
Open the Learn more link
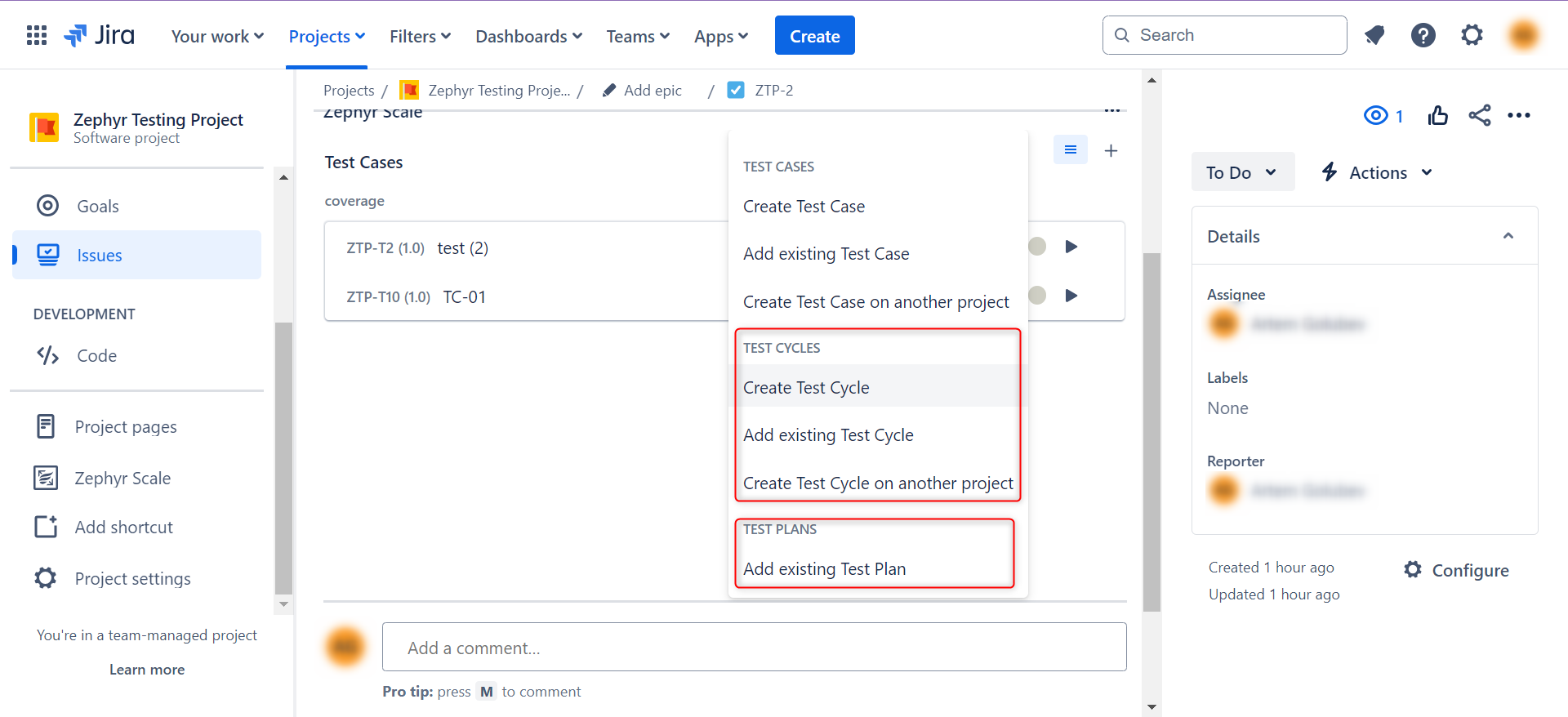coord(147,670)
